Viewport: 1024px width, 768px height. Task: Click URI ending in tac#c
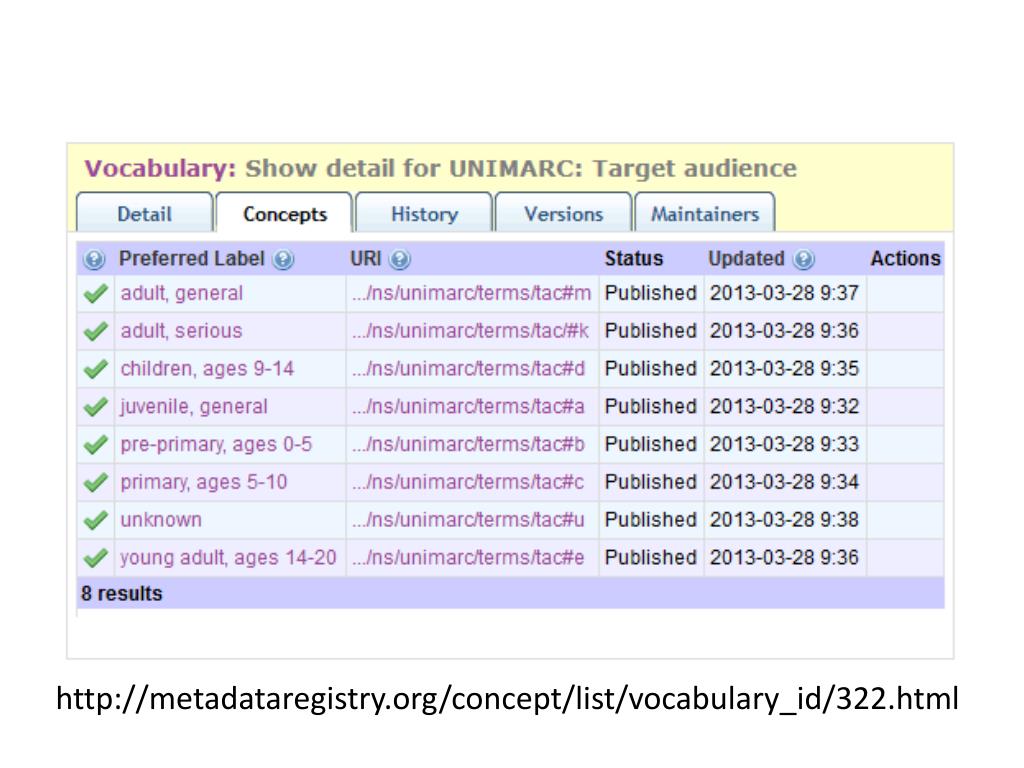(468, 483)
